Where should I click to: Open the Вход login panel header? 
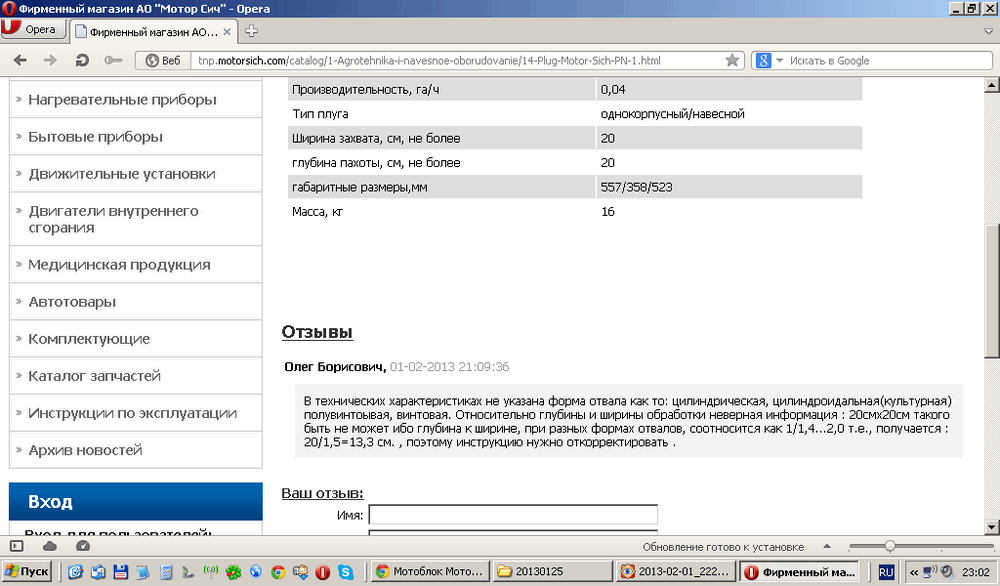(x=135, y=501)
